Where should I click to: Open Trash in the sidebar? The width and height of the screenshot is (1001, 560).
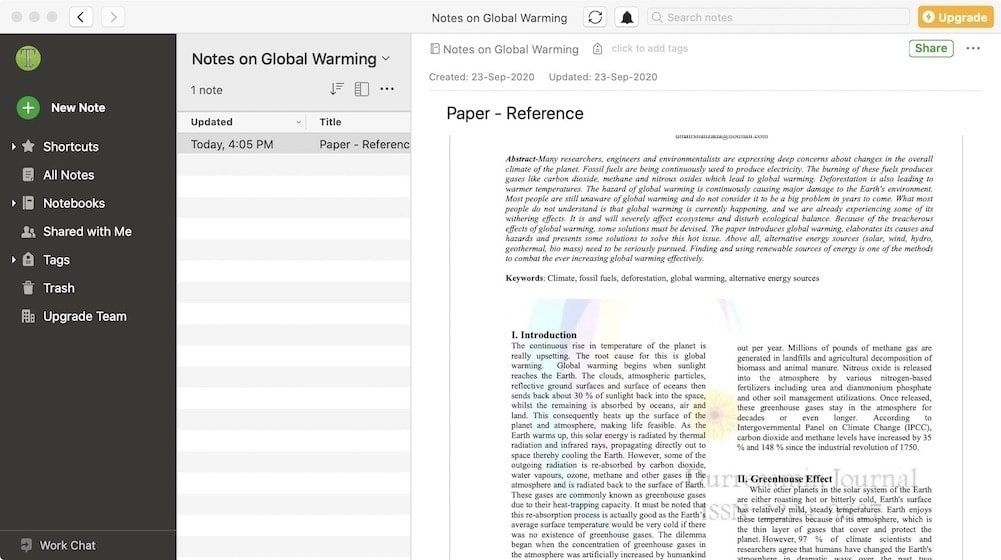coord(58,288)
